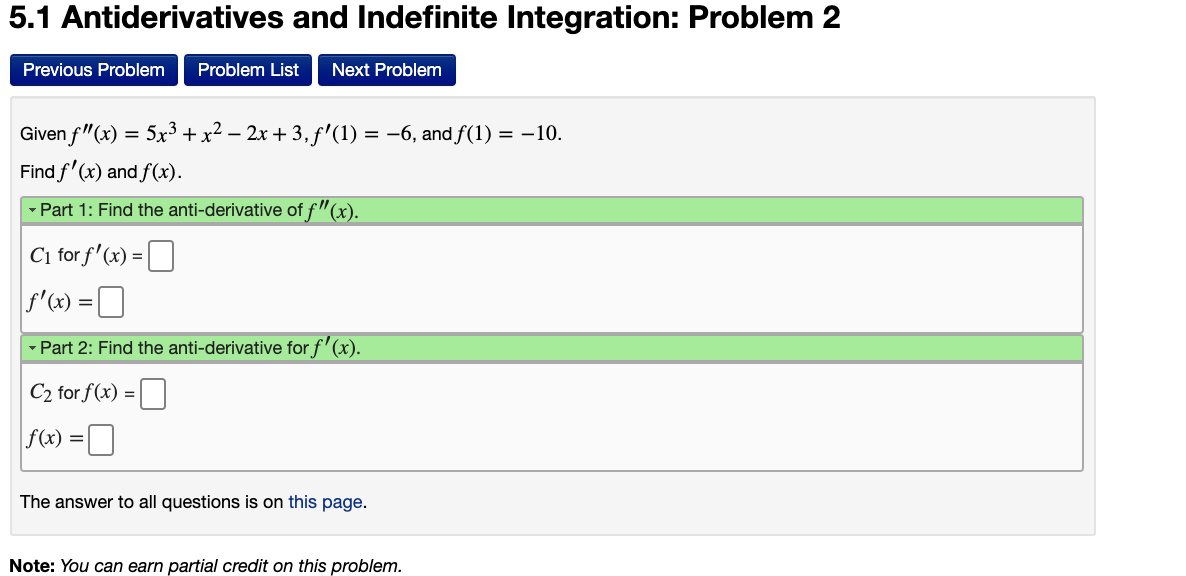Click the disclosure triangle on Part 1 header
The width and height of the screenshot is (1186, 576).
tap(31, 210)
